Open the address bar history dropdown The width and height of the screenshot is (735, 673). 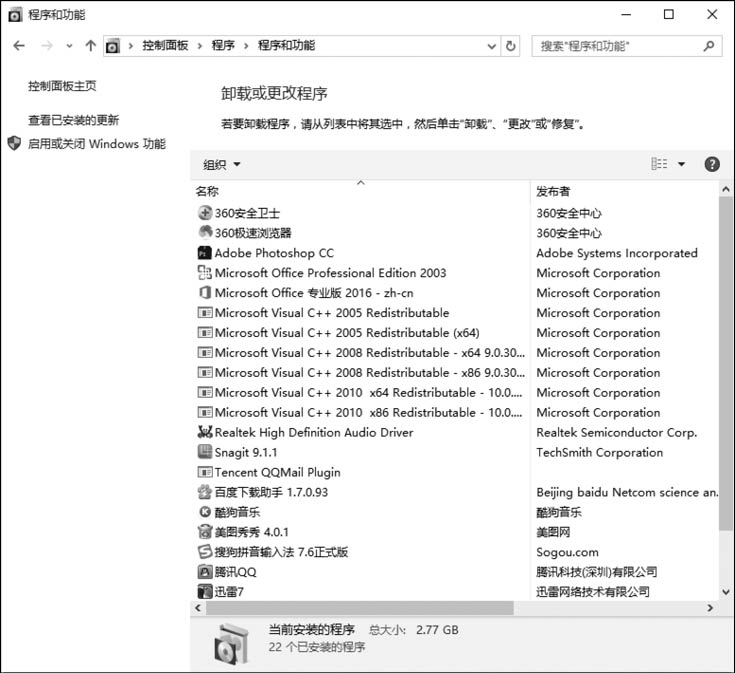click(491, 46)
